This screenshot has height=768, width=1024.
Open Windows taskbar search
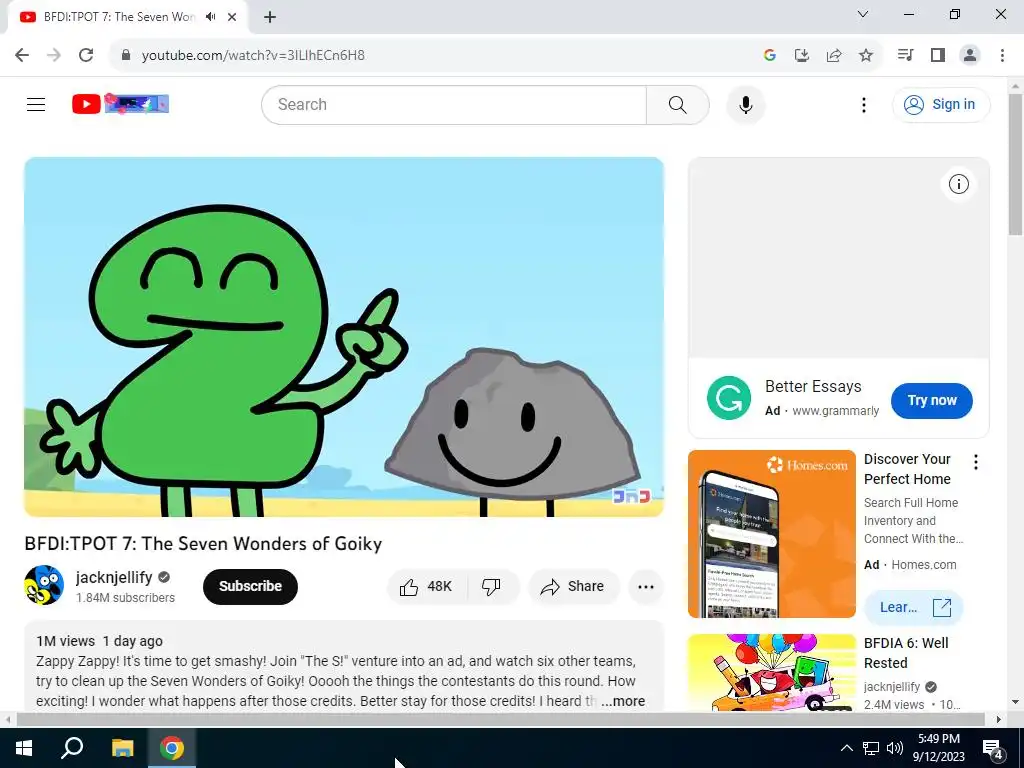72,748
